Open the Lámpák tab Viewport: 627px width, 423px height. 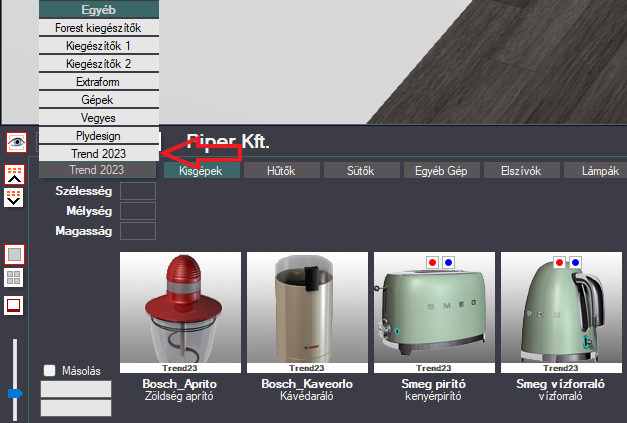coord(596,171)
